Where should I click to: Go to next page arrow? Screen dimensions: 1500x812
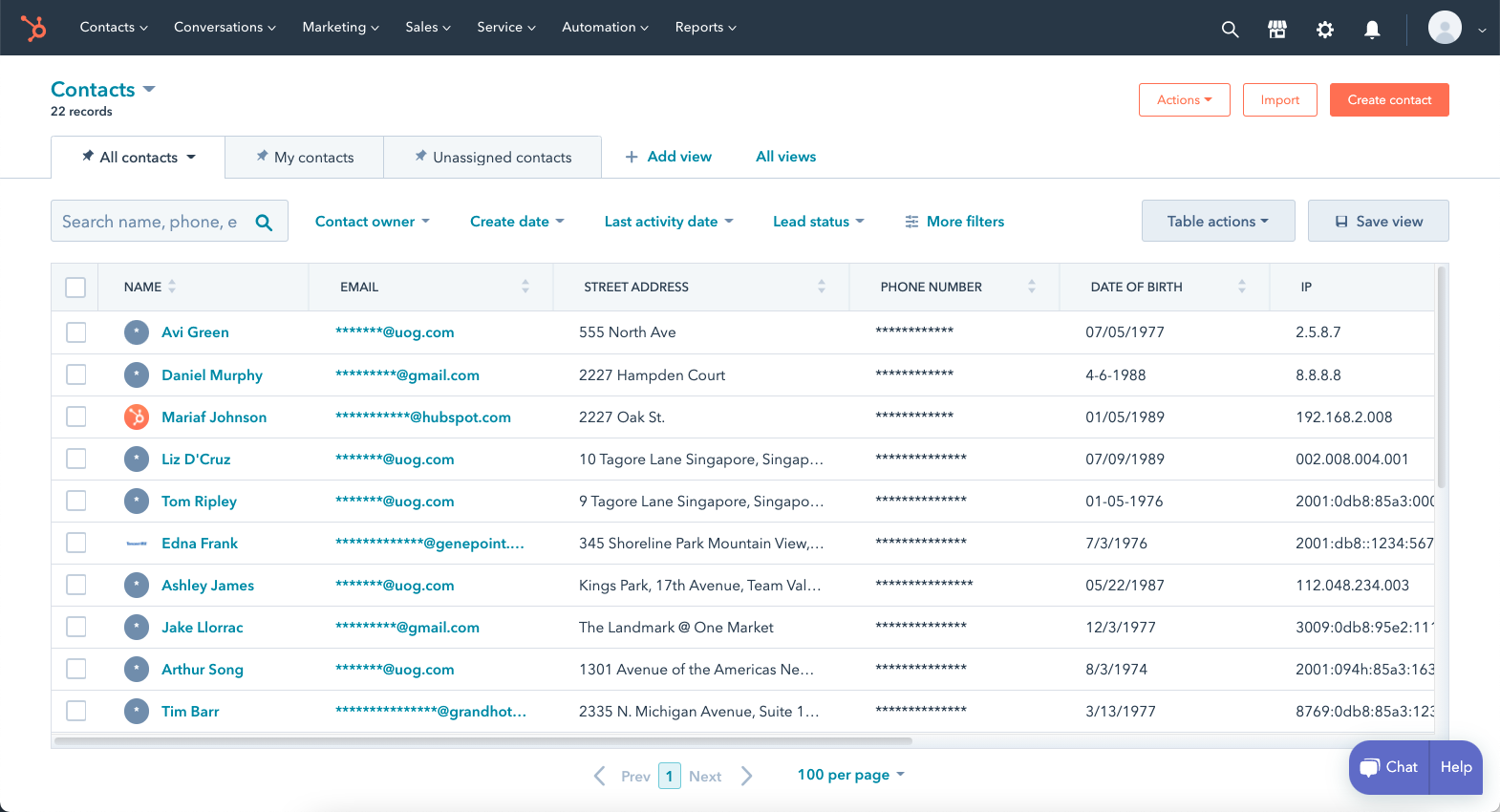tap(747, 776)
